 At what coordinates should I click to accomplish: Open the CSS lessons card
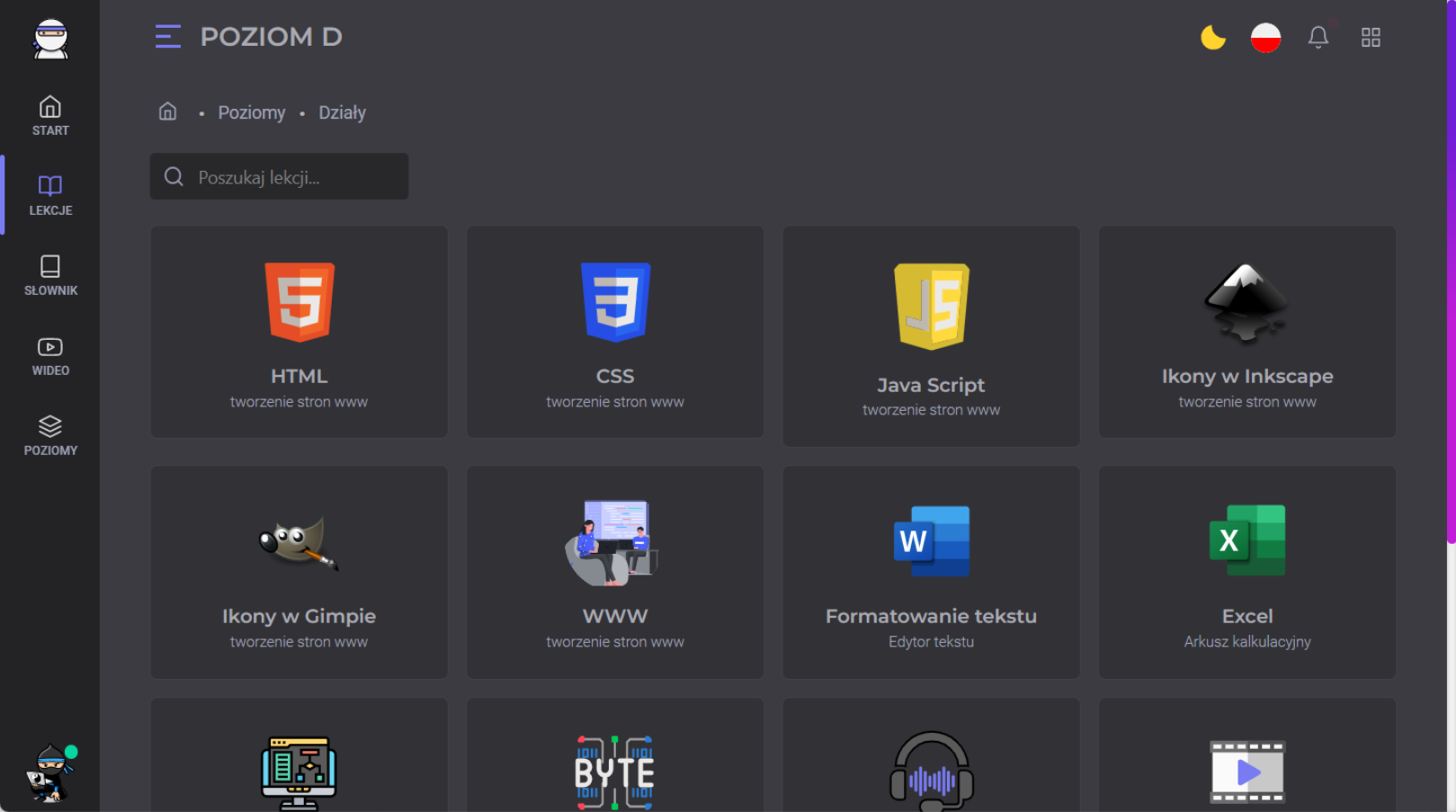point(615,332)
